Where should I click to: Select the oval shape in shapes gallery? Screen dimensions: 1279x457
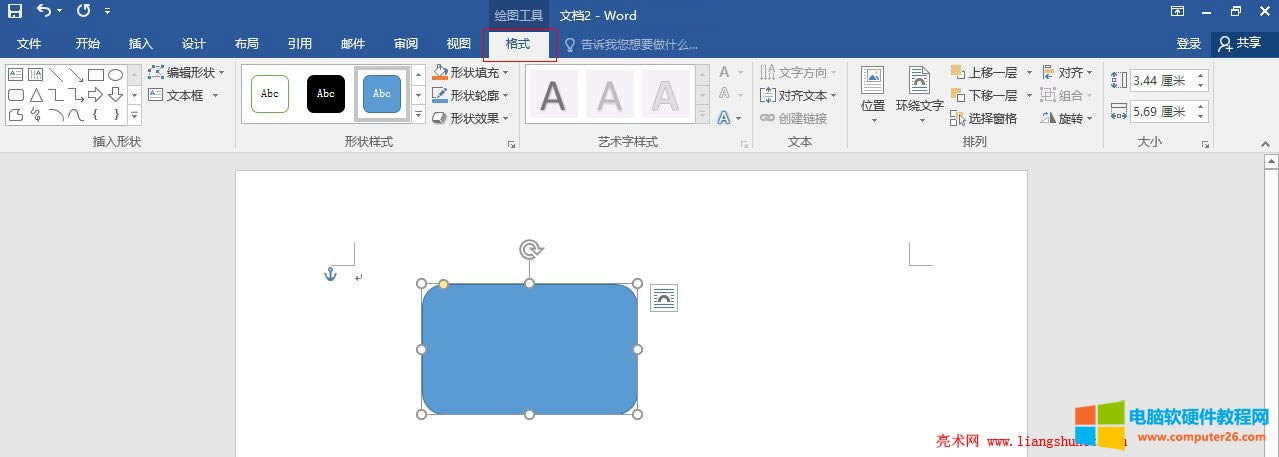[116, 75]
